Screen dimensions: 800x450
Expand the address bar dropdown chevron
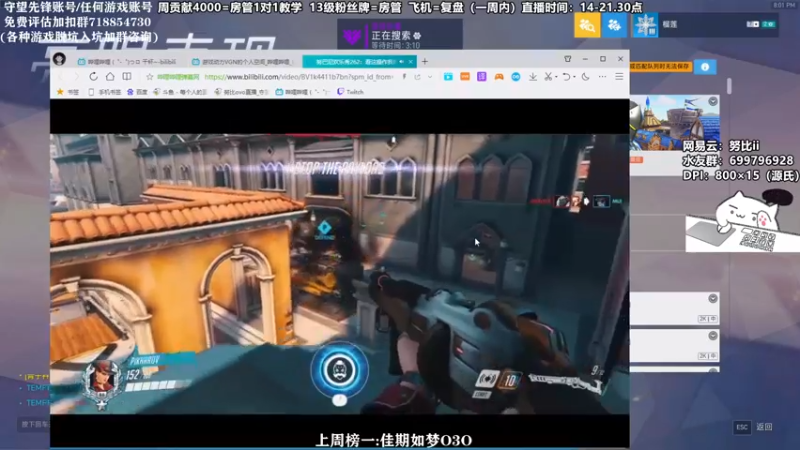click(x=430, y=77)
